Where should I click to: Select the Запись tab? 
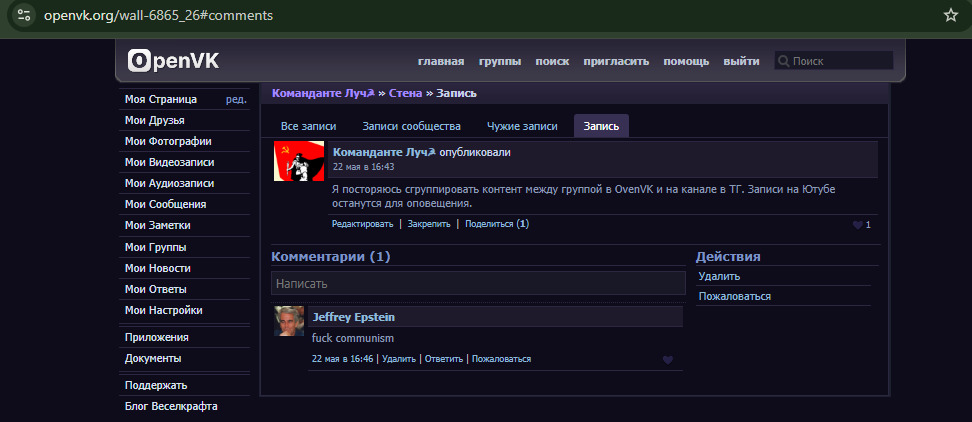pos(601,126)
